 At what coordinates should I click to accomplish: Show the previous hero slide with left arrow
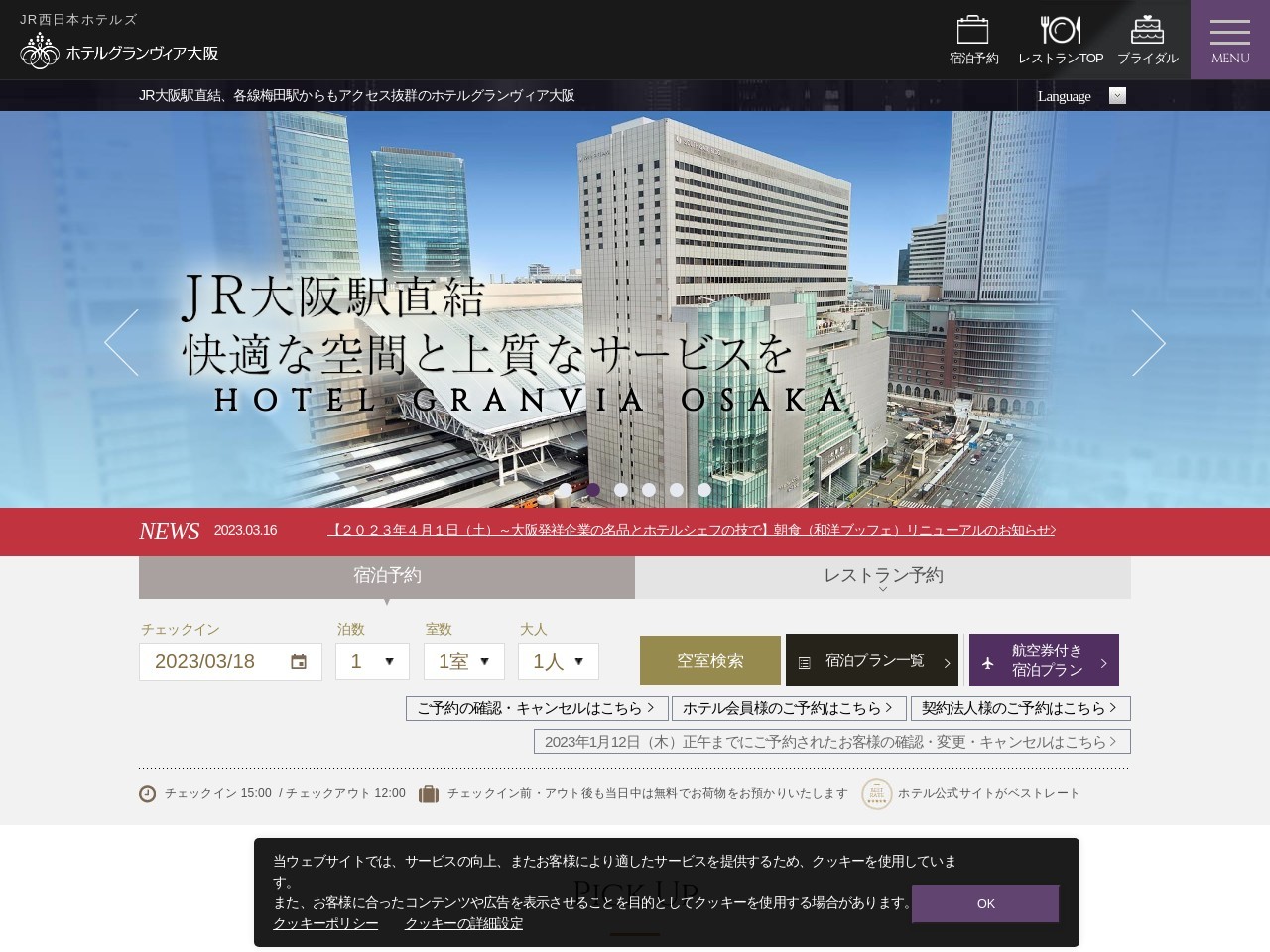pyautogui.click(x=121, y=342)
